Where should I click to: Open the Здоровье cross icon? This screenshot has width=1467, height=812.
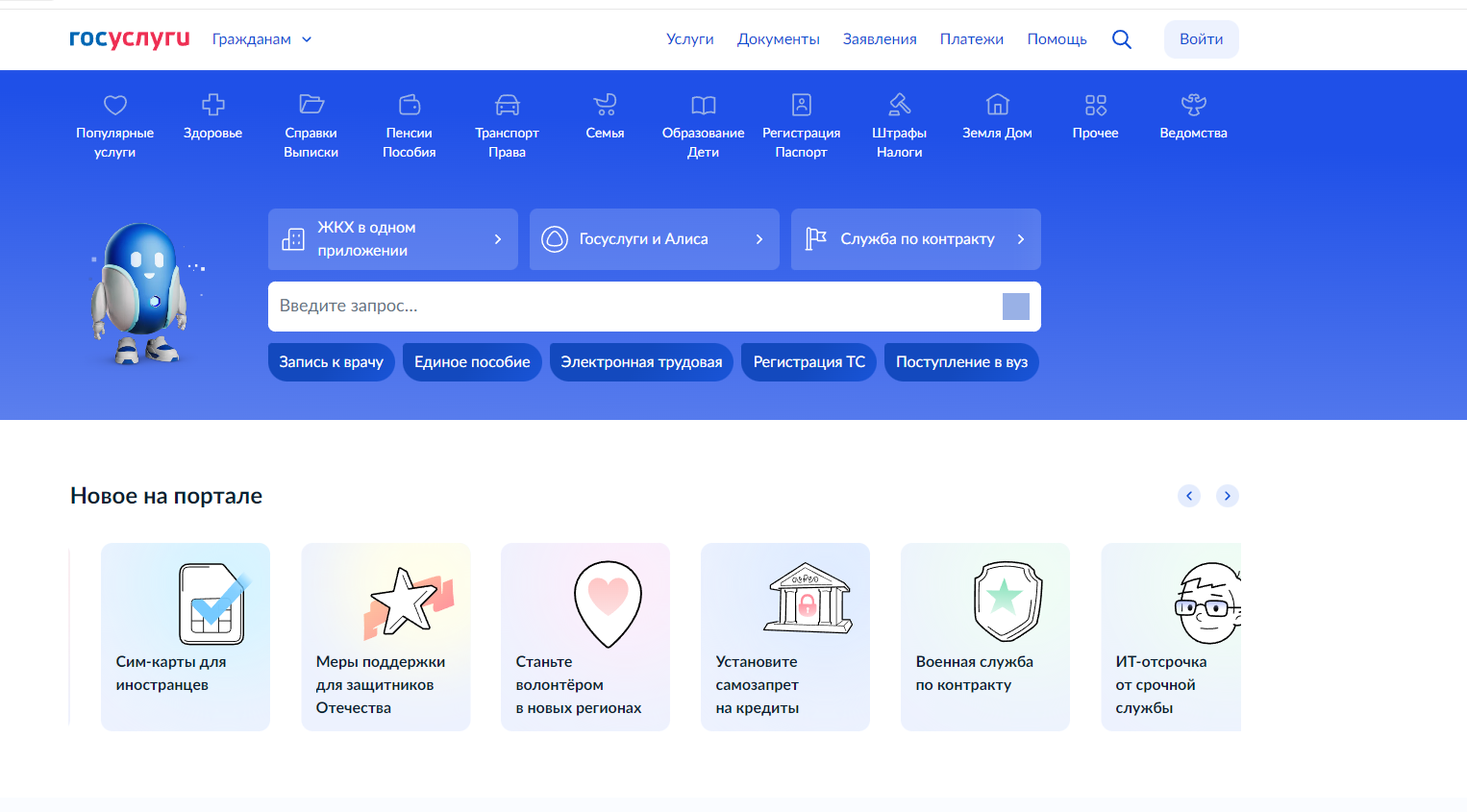click(x=213, y=104)
